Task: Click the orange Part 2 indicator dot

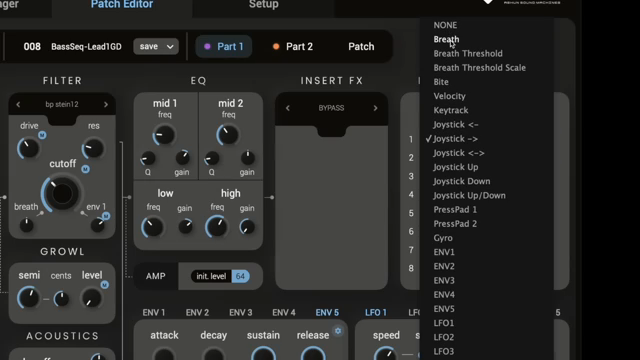Action: [x=276, y=47]
